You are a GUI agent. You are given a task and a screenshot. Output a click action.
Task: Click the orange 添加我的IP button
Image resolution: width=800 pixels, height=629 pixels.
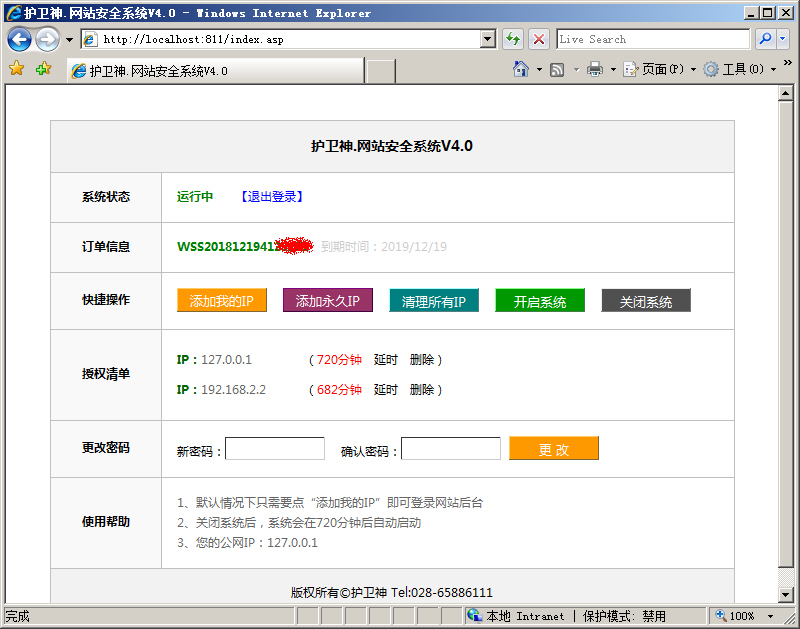pos(222,301)
